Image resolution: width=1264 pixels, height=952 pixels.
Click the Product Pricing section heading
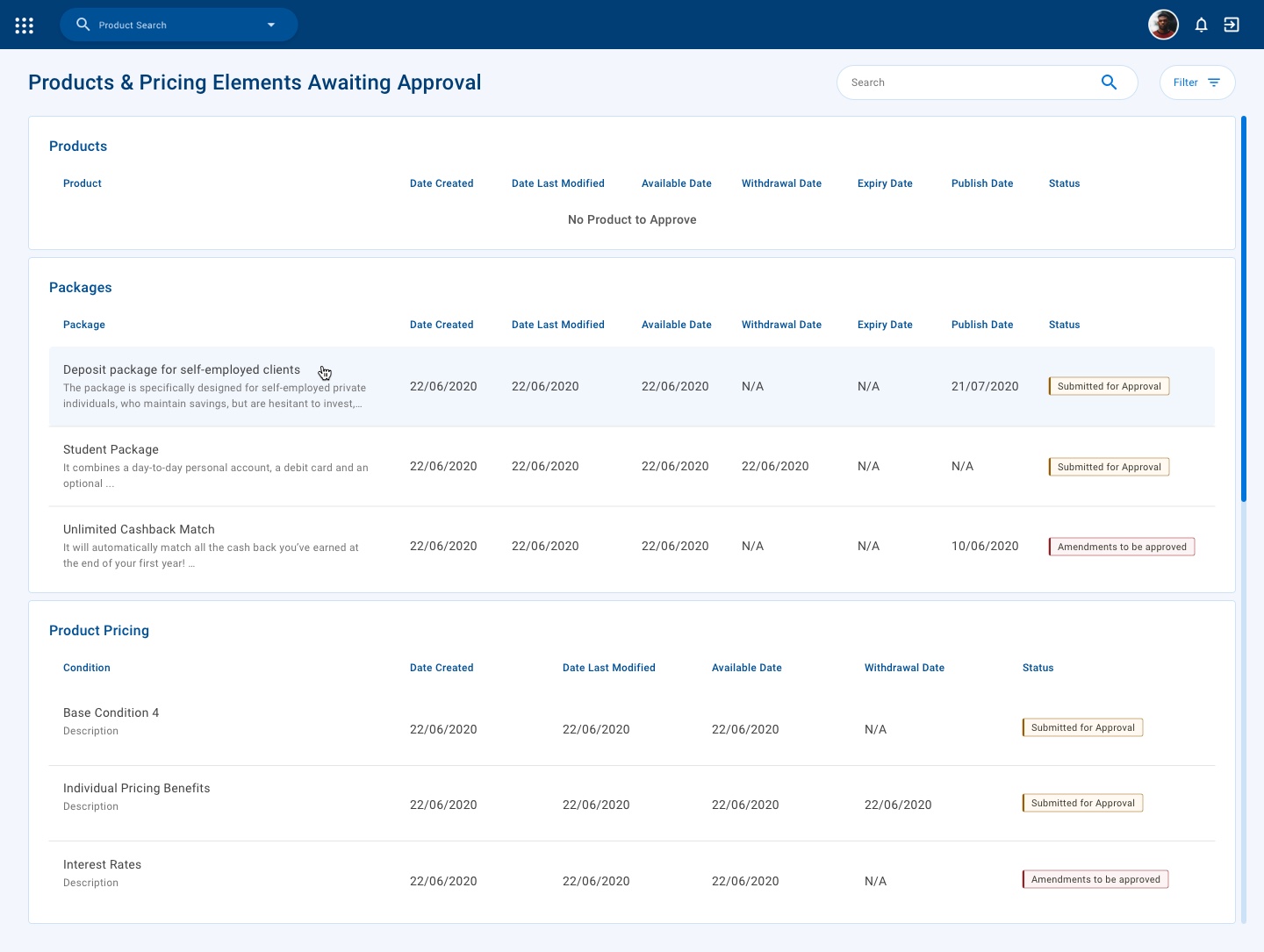[x=99, y=631]
